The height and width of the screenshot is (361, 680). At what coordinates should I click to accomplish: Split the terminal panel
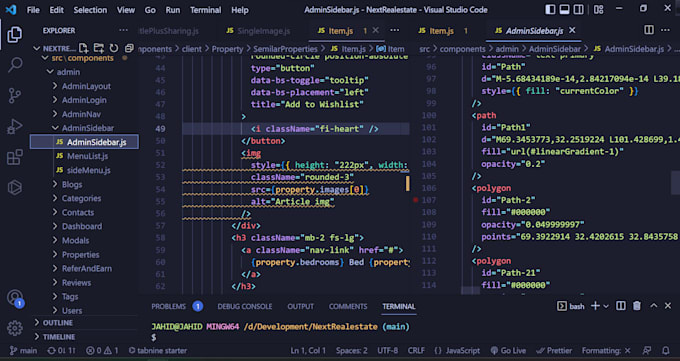point(621,306)
